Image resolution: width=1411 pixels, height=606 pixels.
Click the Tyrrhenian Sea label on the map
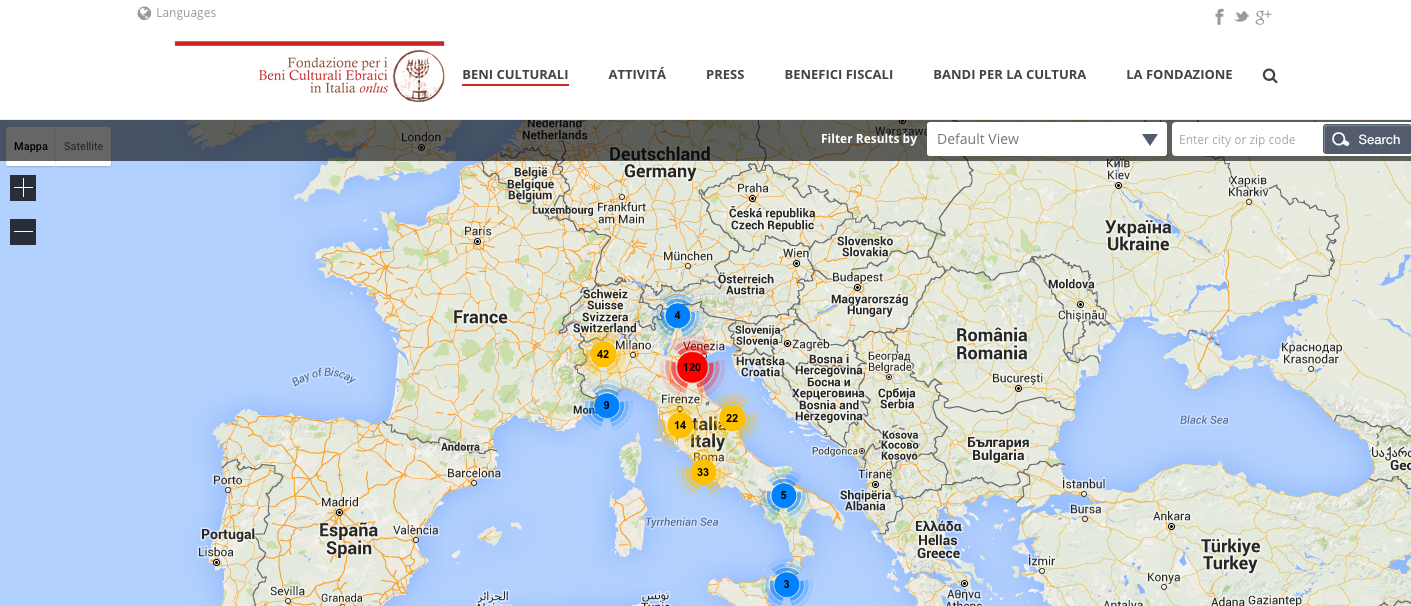point(682,521)
